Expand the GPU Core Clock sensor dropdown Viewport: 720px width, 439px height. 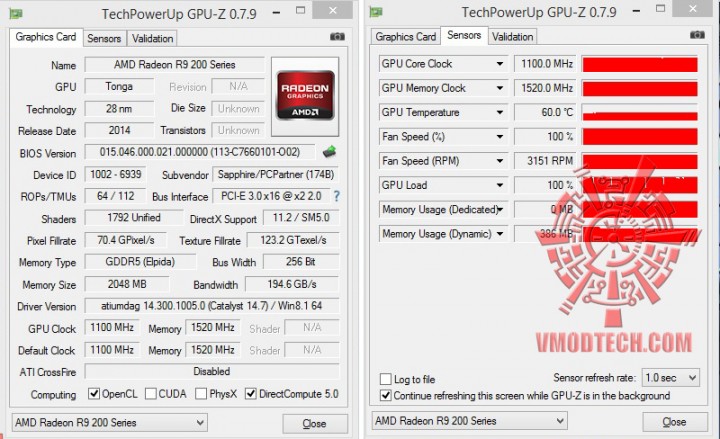(x=500, y=64)
